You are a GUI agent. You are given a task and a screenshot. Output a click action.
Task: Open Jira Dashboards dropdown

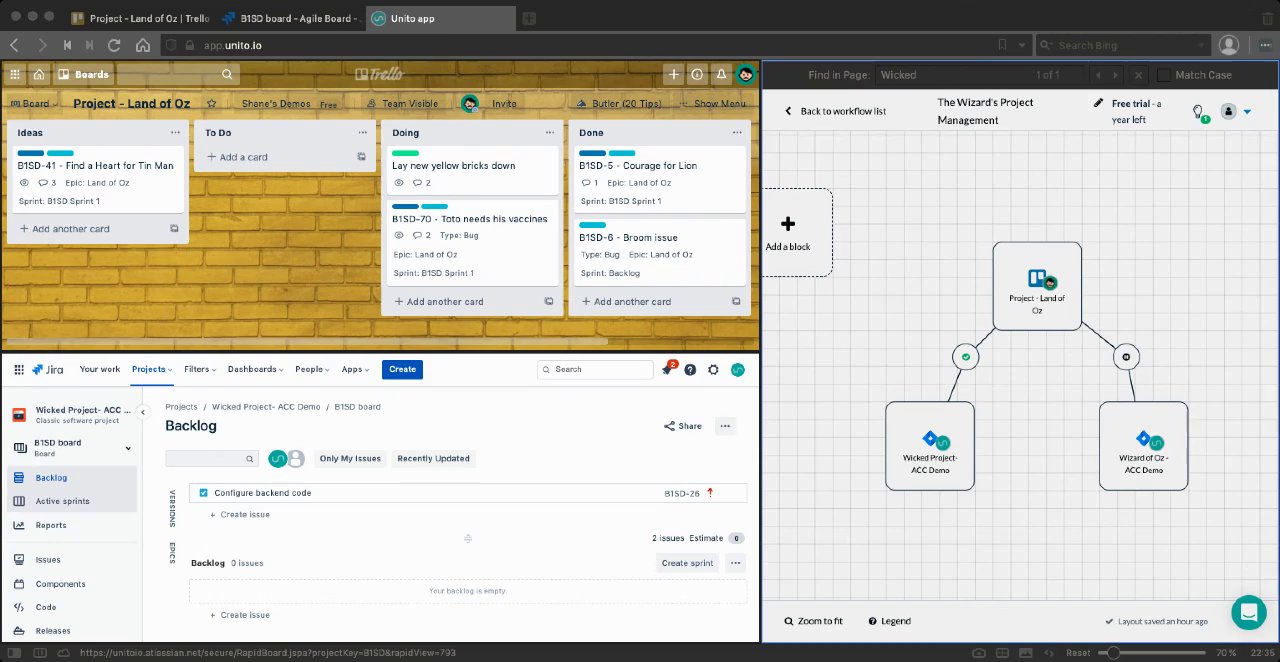coord(256,369)
